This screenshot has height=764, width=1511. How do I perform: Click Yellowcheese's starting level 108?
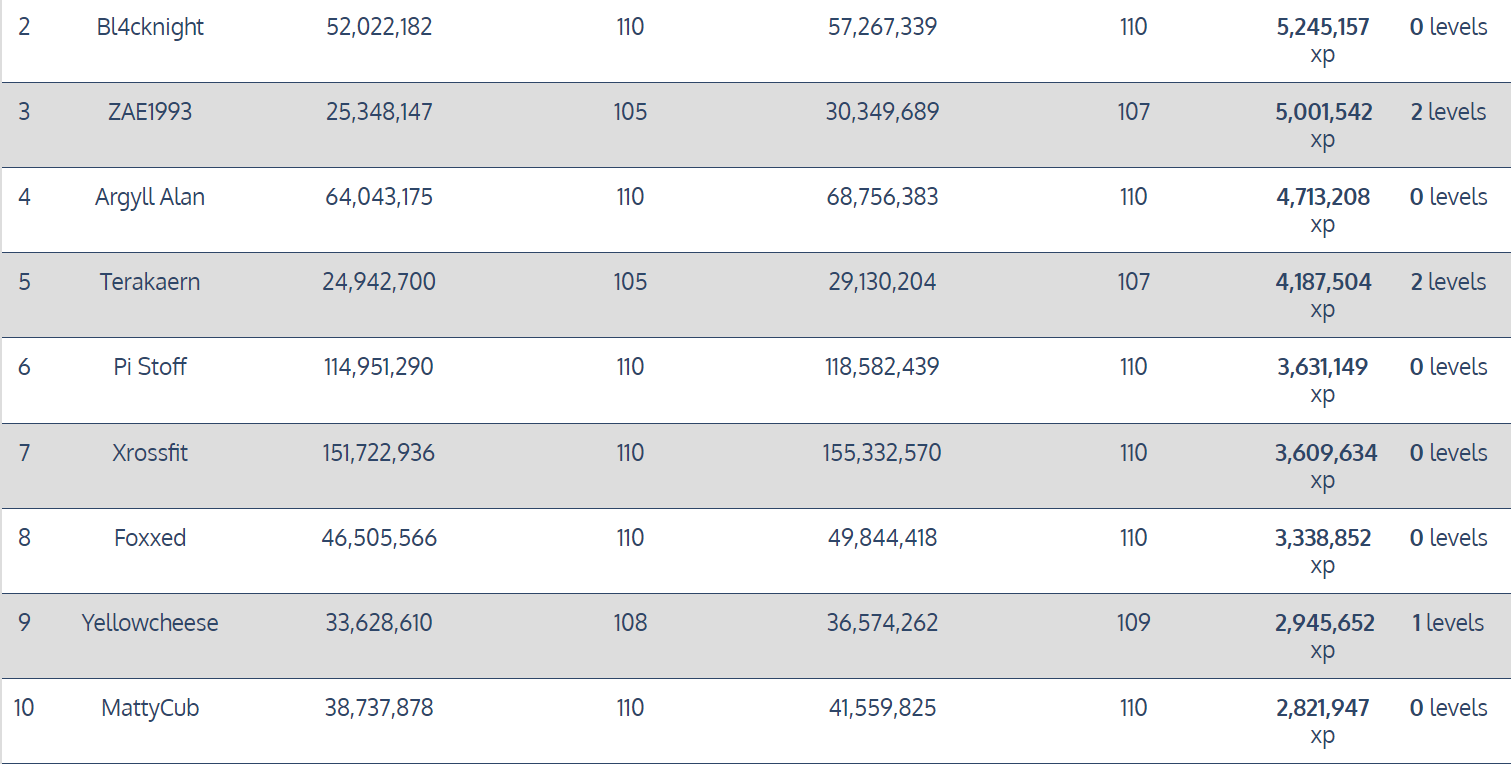pos(630,623)
